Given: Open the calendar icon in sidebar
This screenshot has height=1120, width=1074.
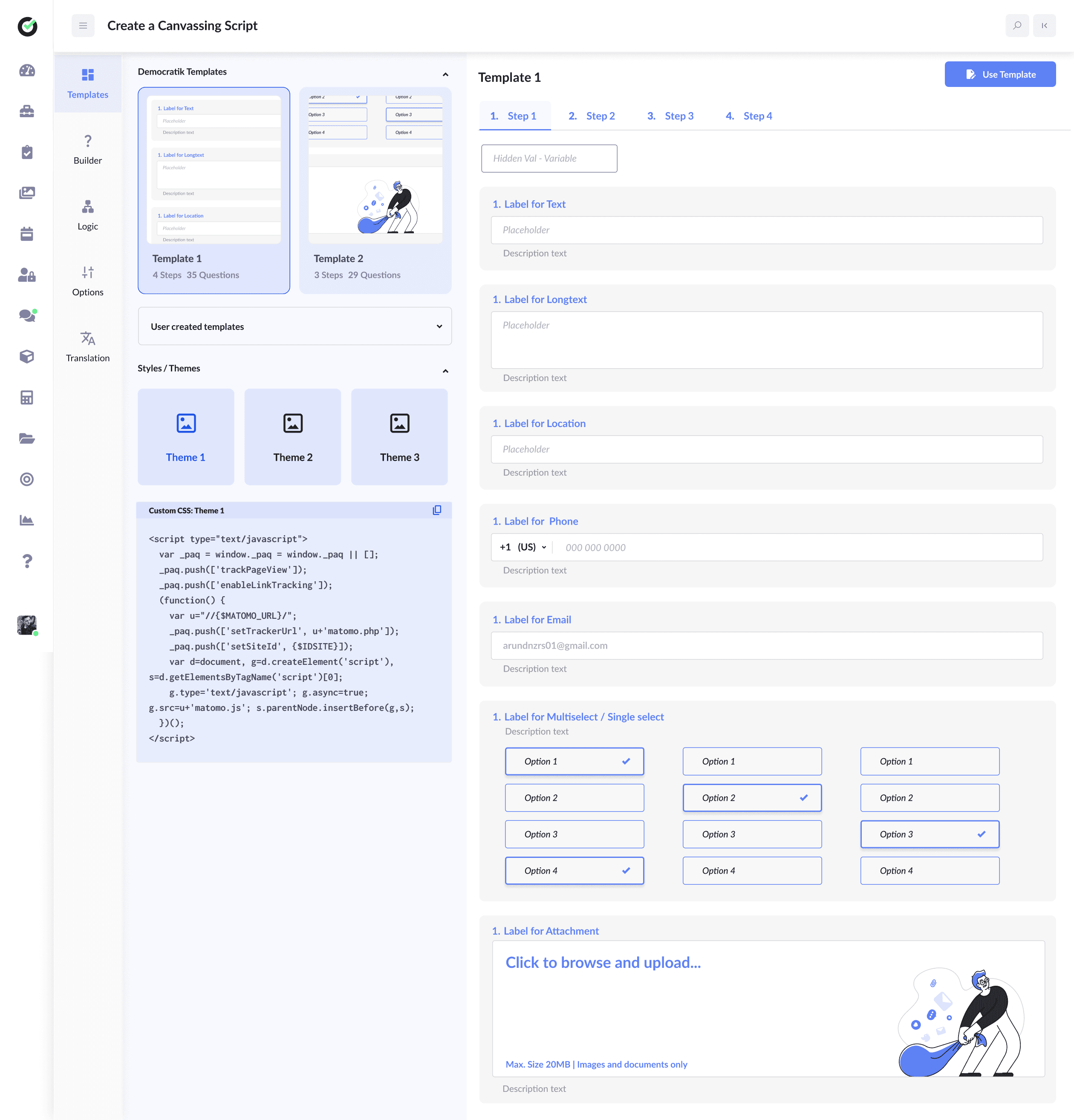Looking at the screenshot, I should point(27,234).
